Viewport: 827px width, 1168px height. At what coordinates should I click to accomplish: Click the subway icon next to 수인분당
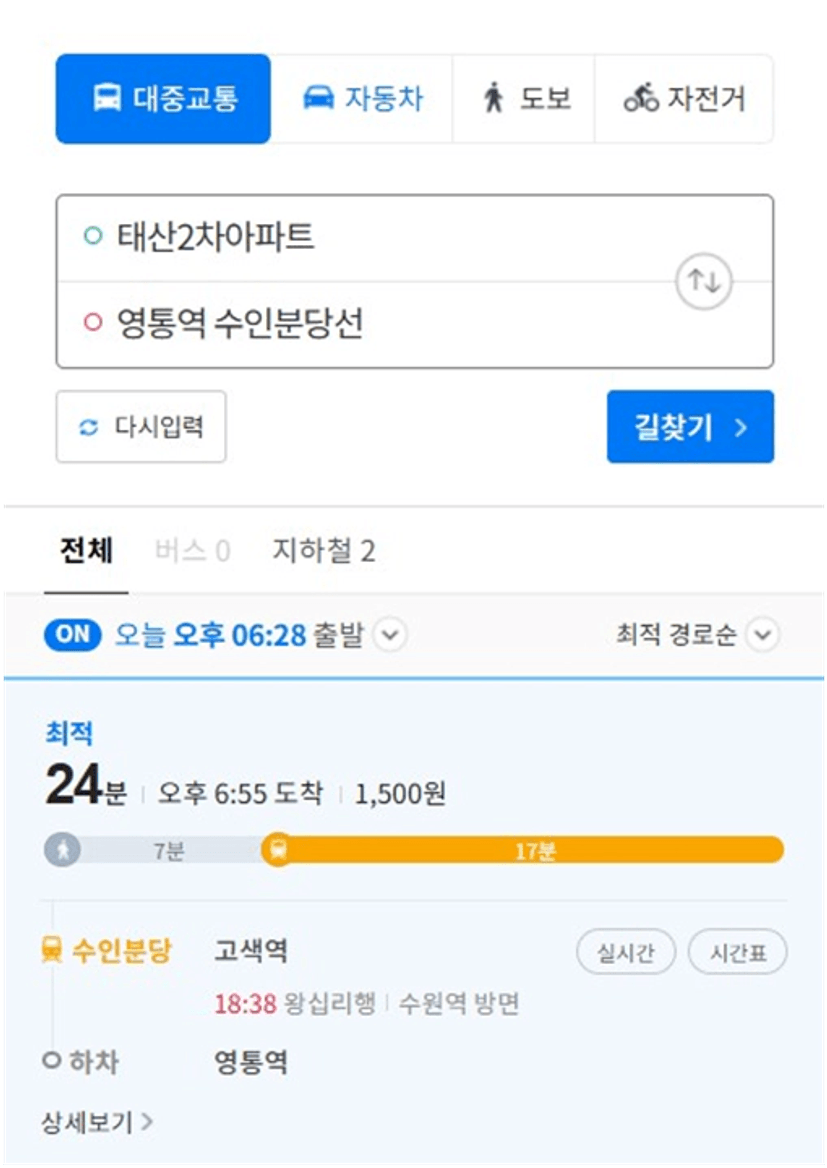[51, 950]
